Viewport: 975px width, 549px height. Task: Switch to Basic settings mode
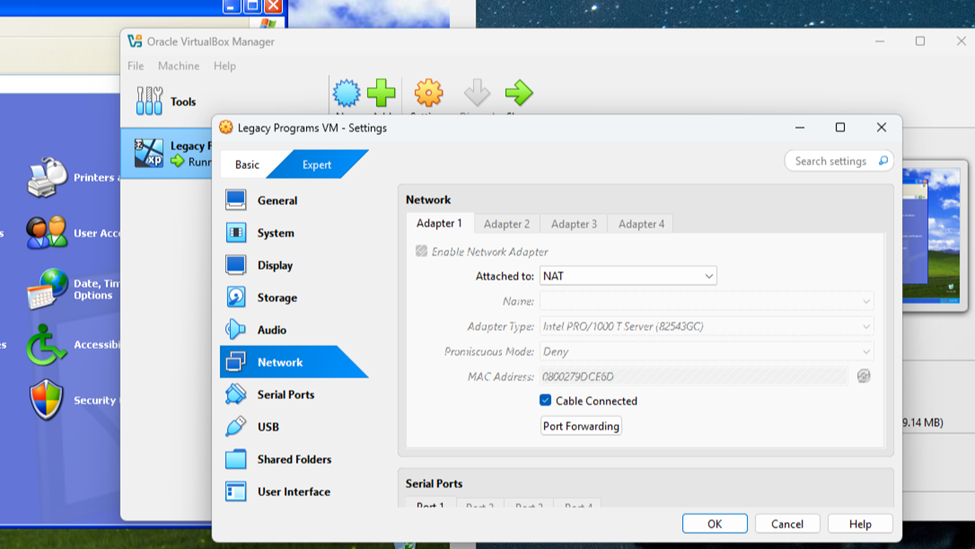[x=247, y=164]
